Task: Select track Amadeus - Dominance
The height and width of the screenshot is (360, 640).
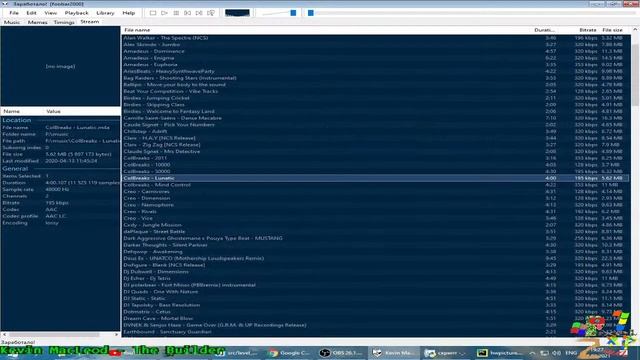Action: (376, 51)
